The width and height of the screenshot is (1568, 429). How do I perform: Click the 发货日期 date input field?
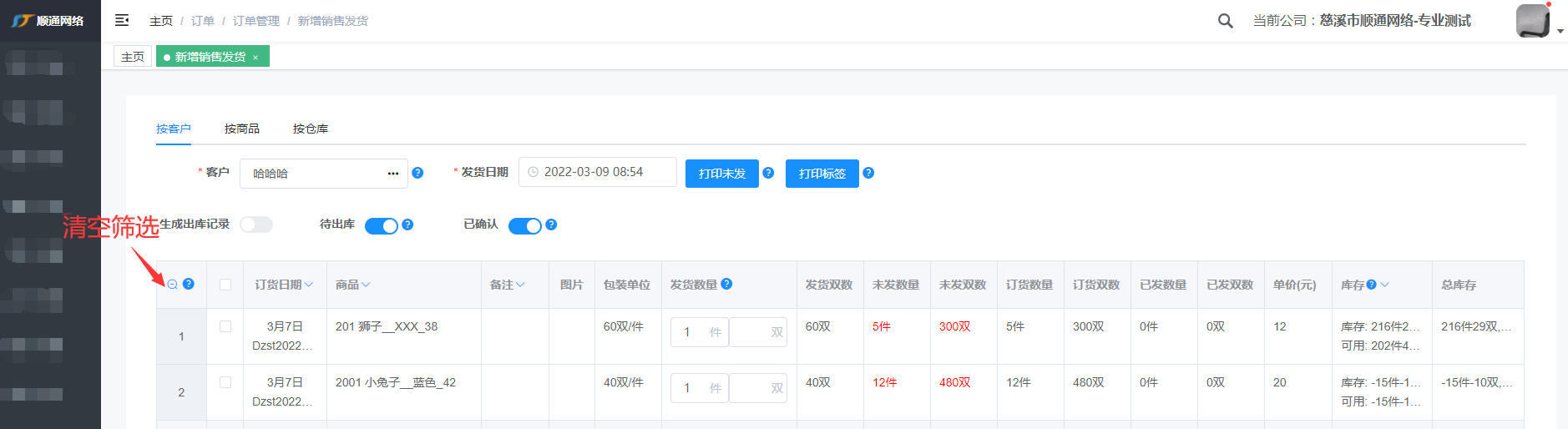[597, 172]
